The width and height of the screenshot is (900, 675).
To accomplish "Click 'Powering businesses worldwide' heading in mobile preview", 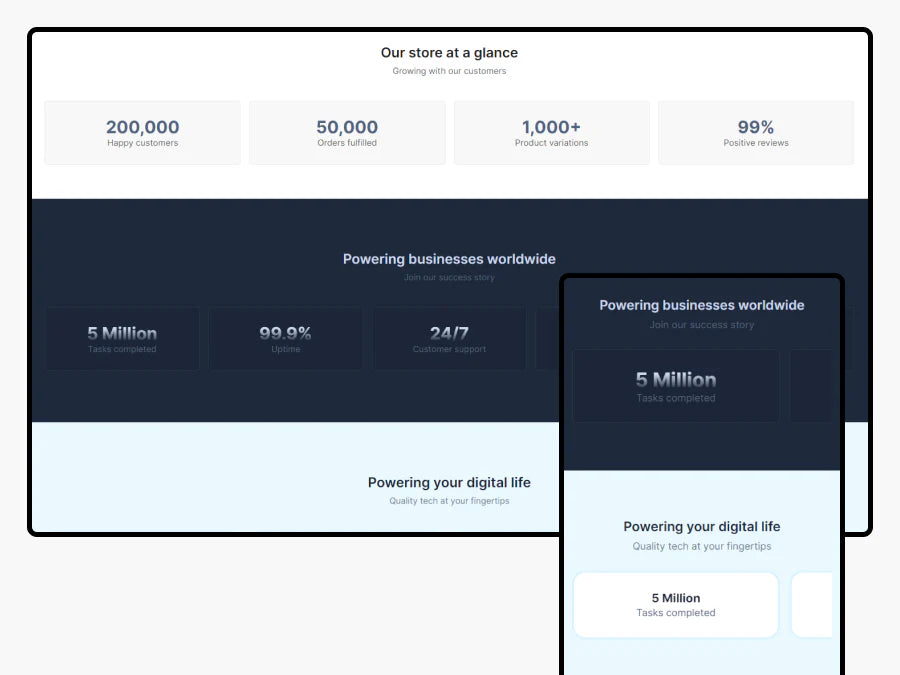I will click(701, 306).
